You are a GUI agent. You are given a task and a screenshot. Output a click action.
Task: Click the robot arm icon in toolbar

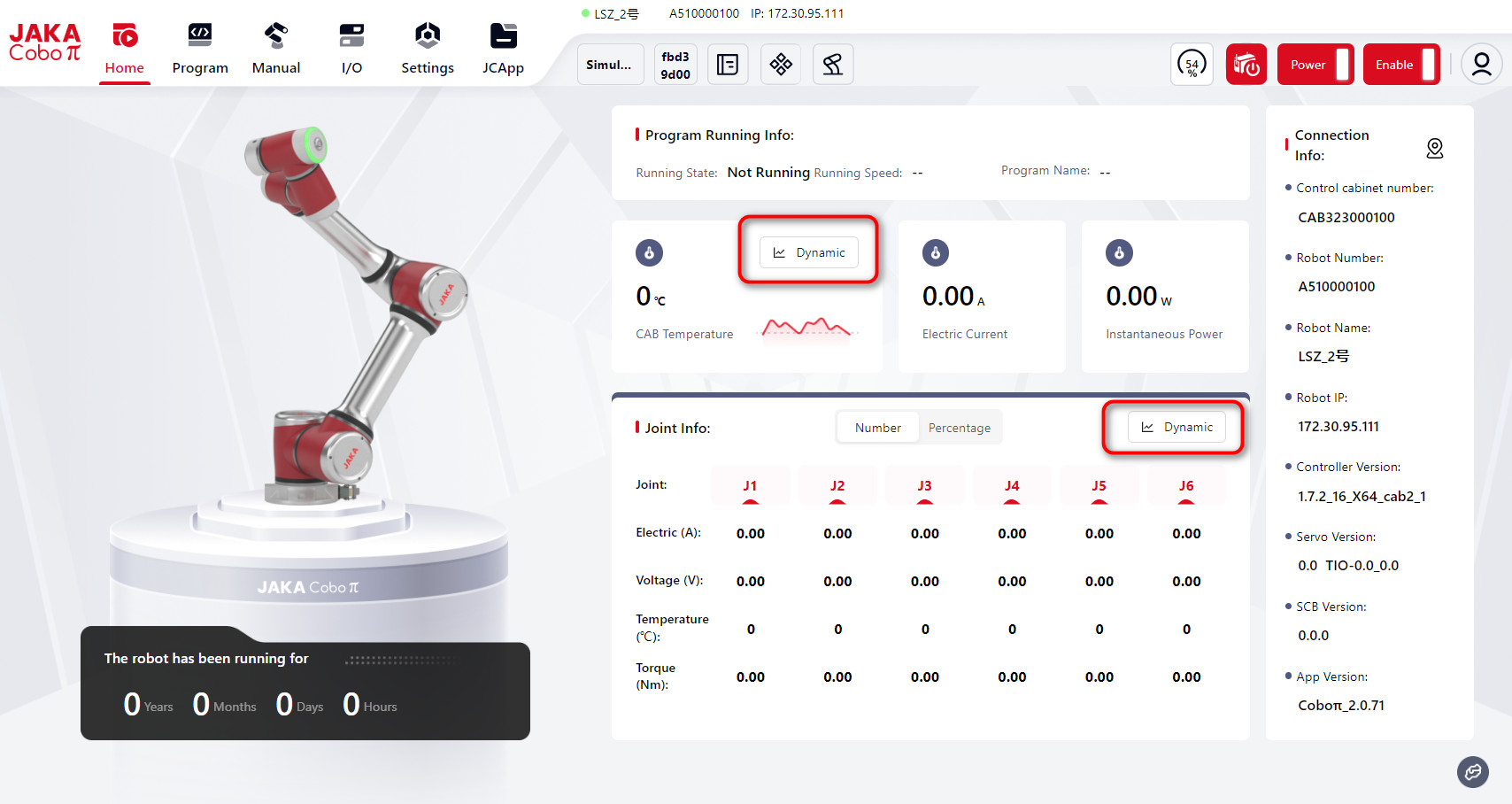pos(833,65)
